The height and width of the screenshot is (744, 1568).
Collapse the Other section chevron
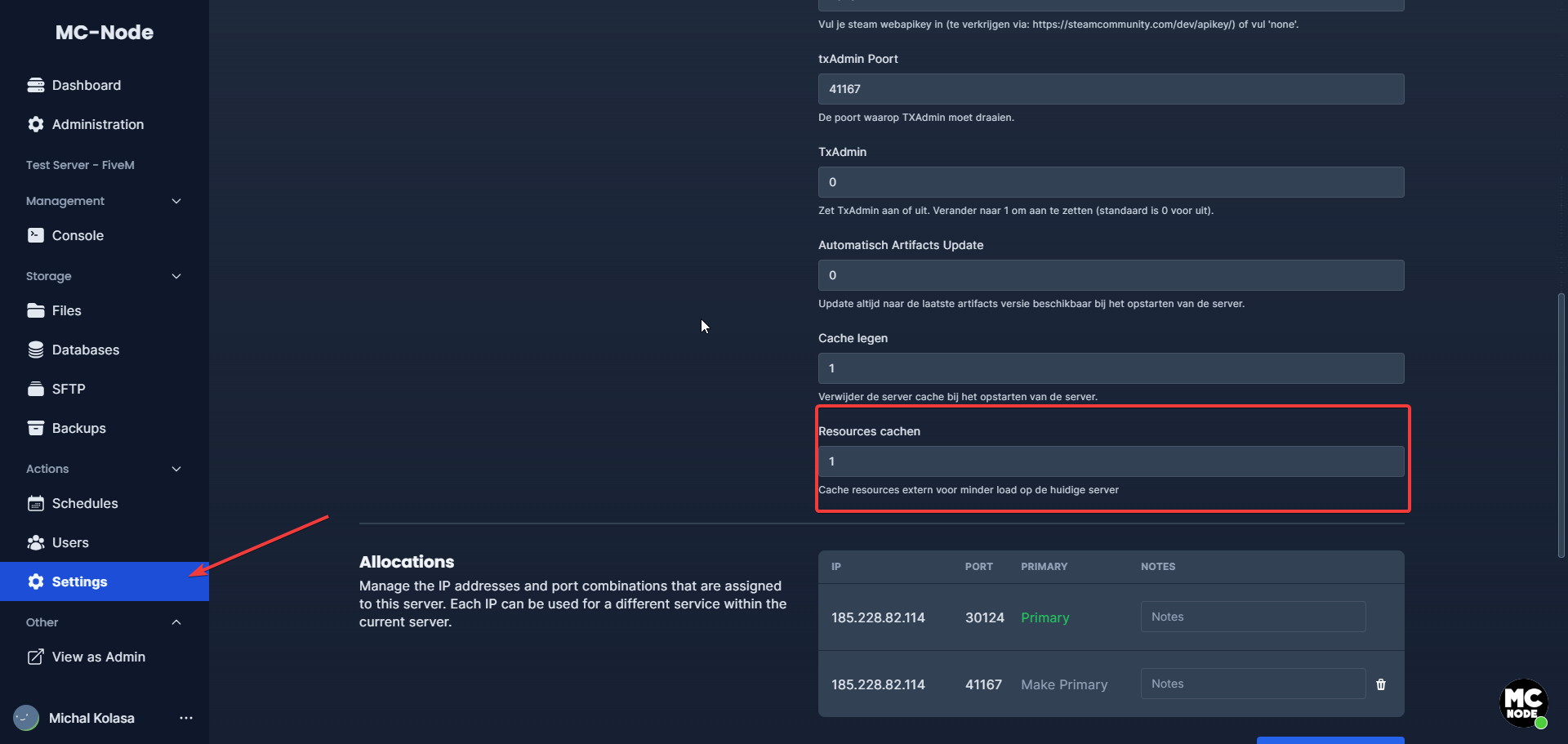click(176, 622)
